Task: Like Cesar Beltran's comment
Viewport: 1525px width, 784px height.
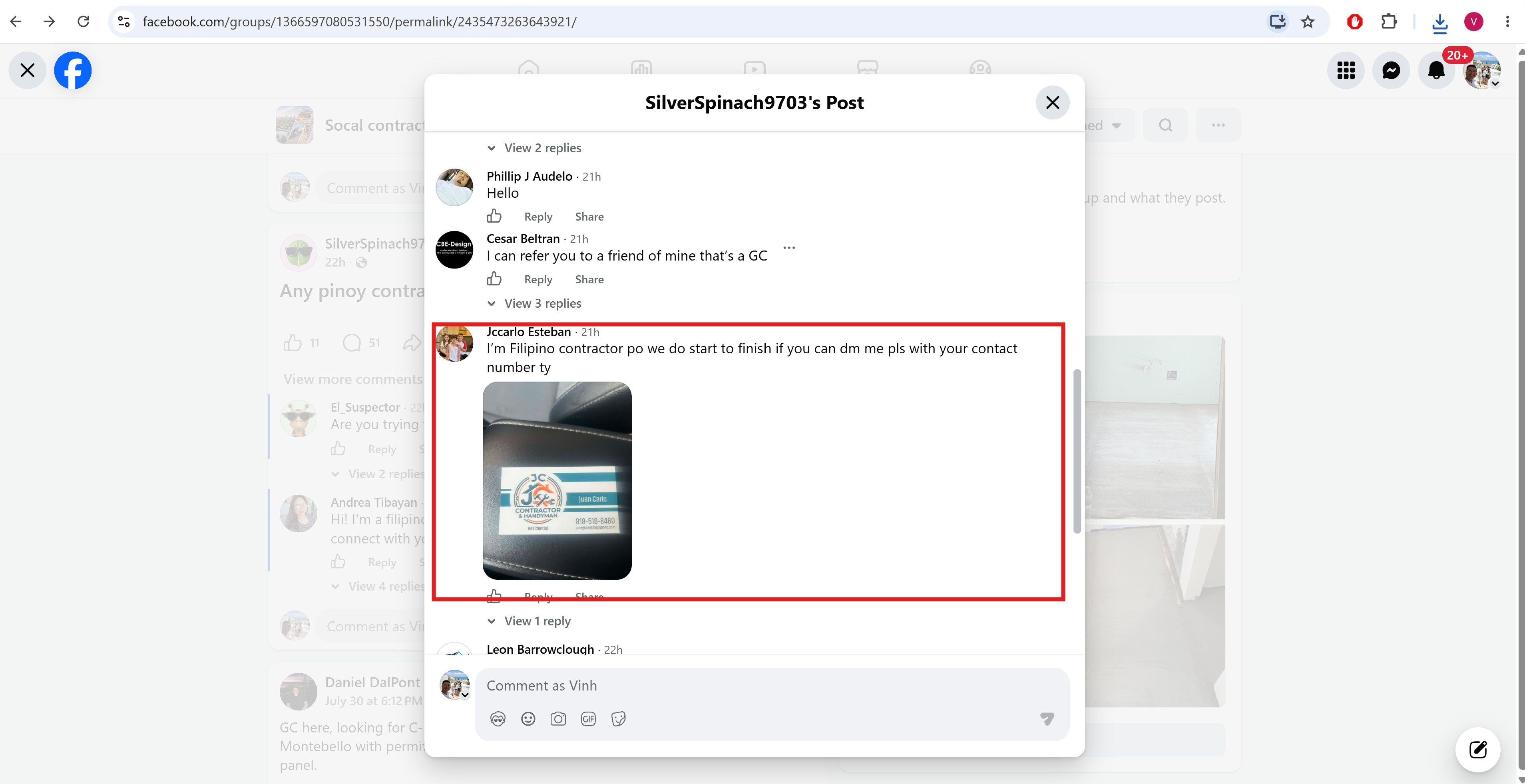Action: coord(494,279)
